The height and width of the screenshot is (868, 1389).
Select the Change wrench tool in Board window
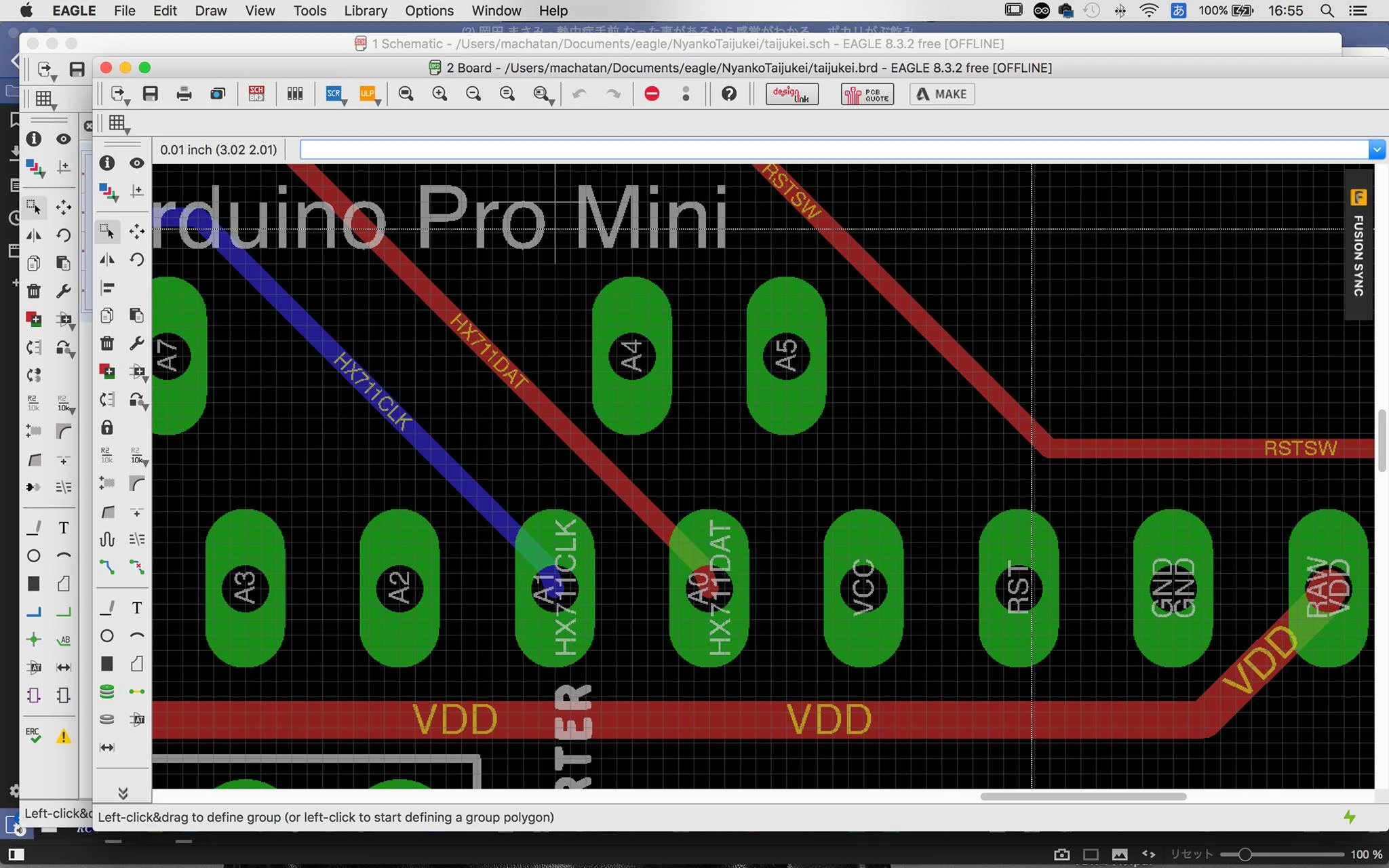click(137, 344)
